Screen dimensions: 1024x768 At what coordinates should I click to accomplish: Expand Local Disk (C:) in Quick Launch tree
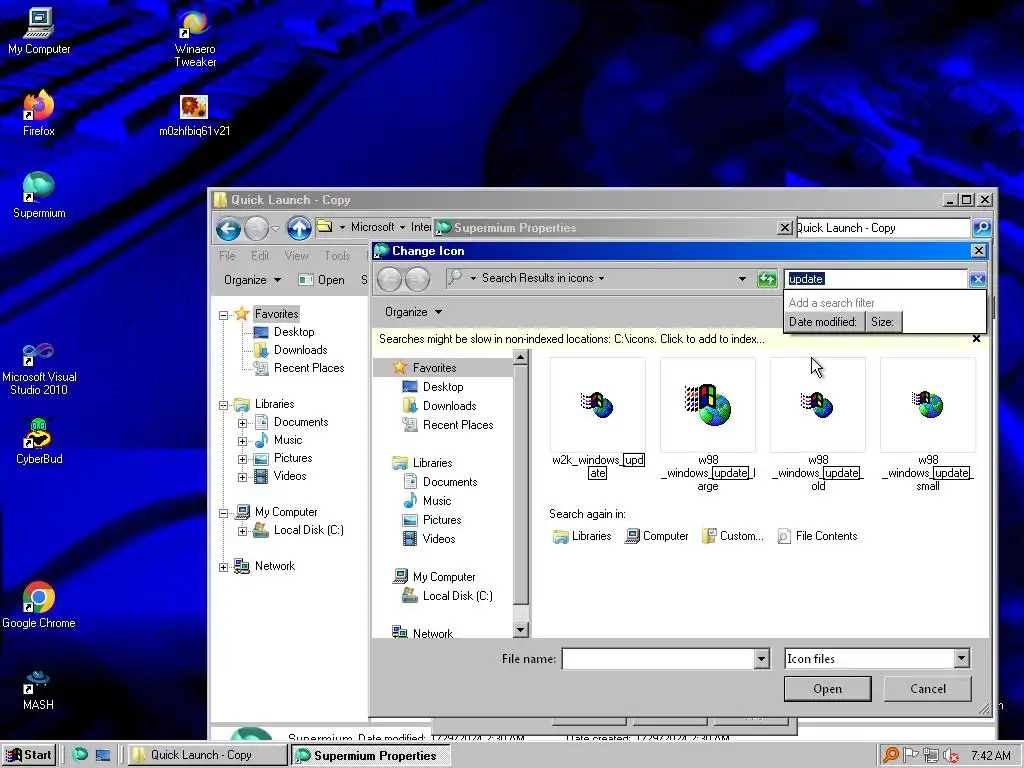tap(242, 531)
